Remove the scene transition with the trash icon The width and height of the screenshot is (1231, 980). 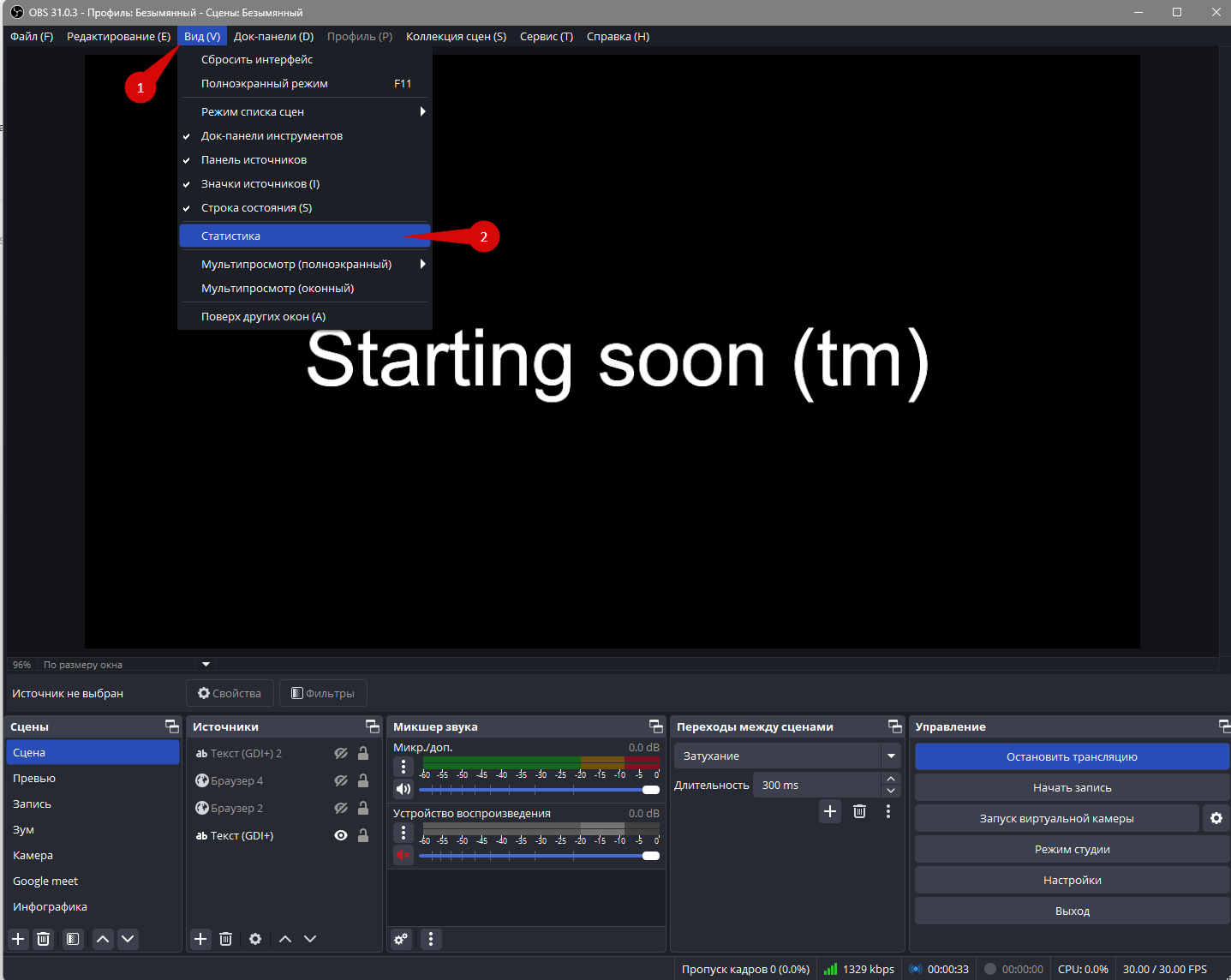859,811
